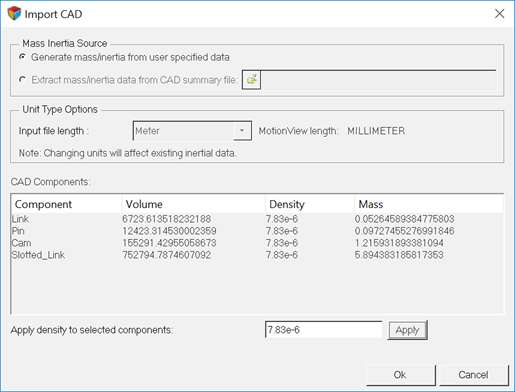Viewport: 515px width, 392px height.
Task: Click the apply density value input field
Action: [323, 330]
